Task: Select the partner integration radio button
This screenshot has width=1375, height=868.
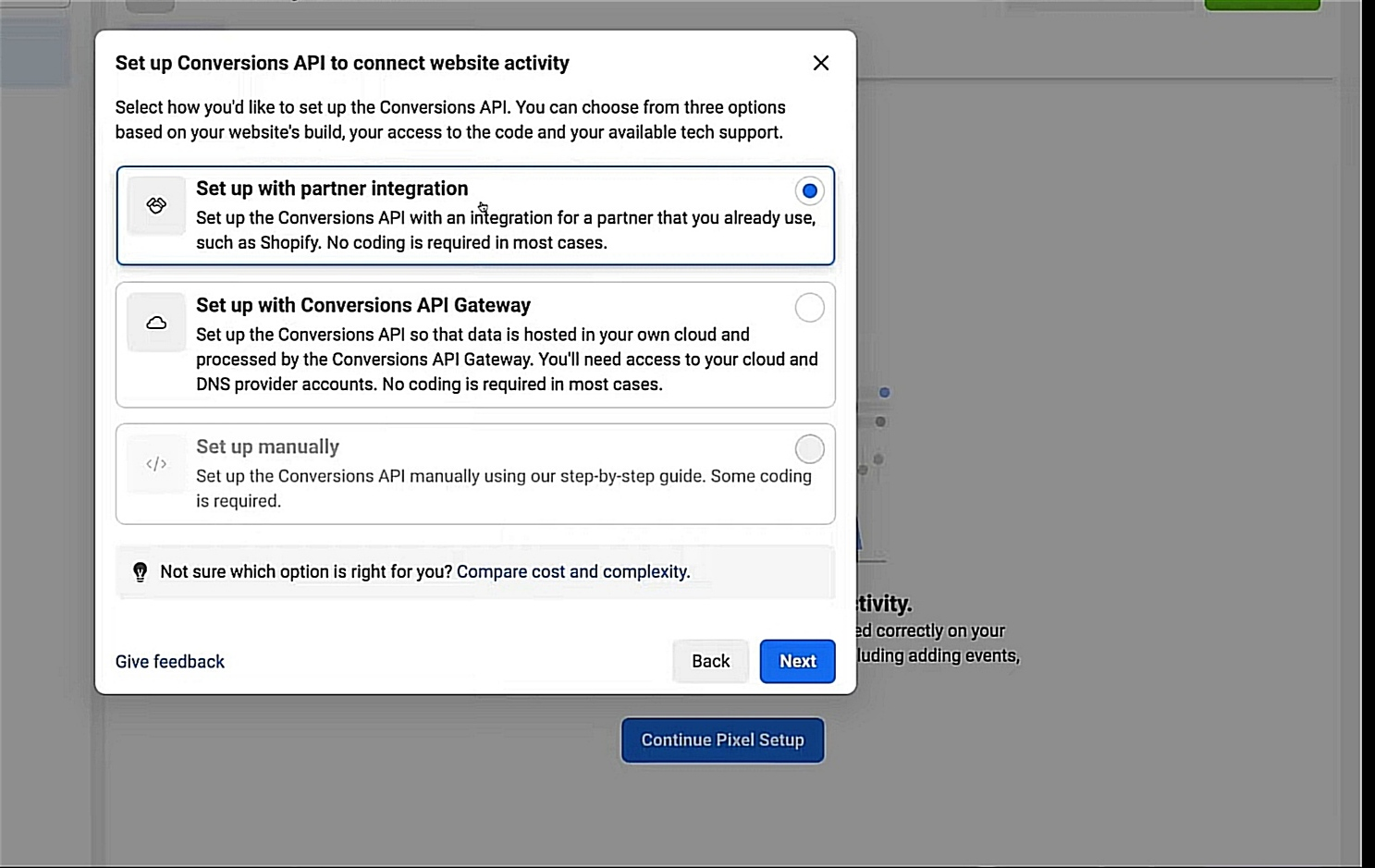Action: (809, 190)
